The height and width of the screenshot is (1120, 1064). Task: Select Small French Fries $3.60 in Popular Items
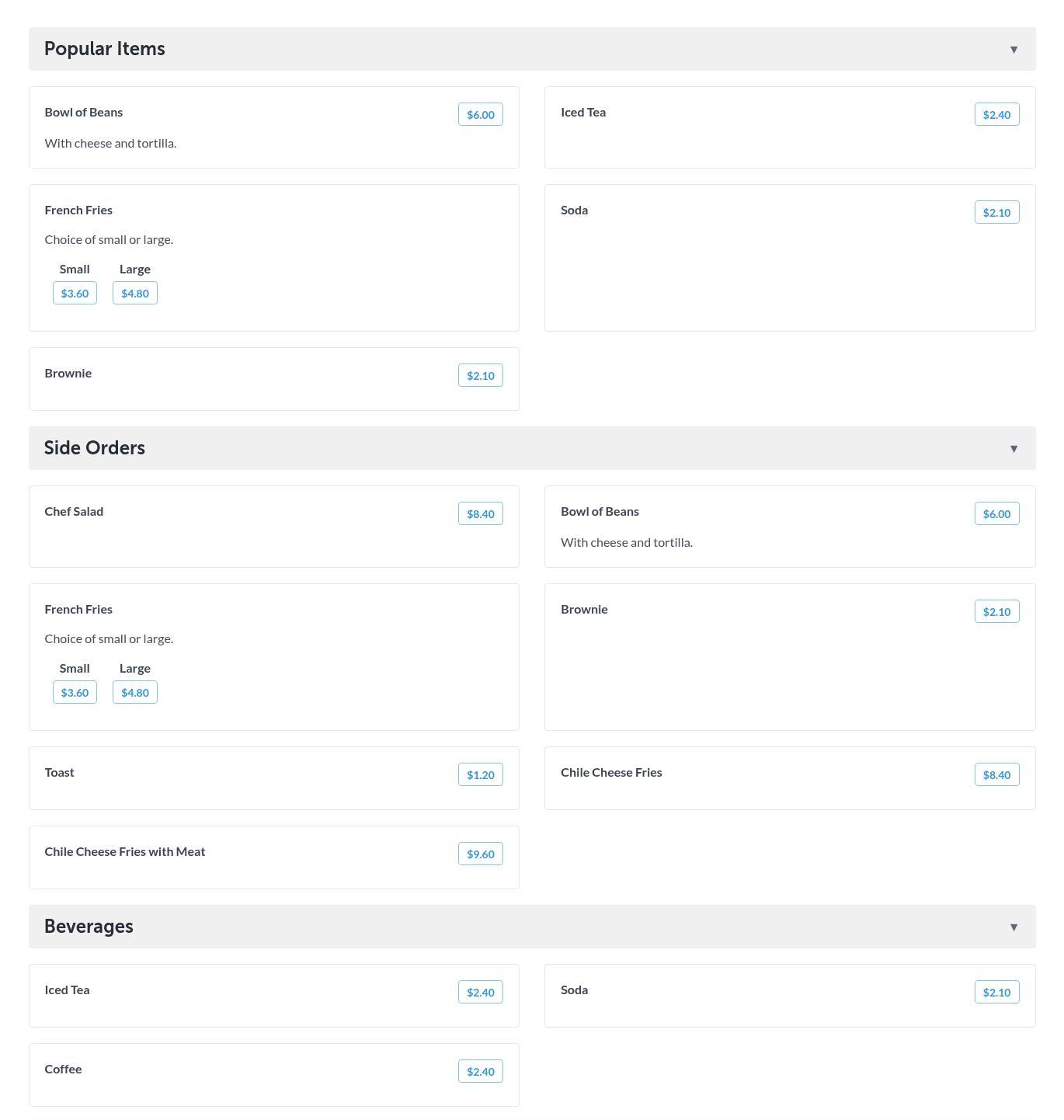pyautogui.click(x=75, y=294)
